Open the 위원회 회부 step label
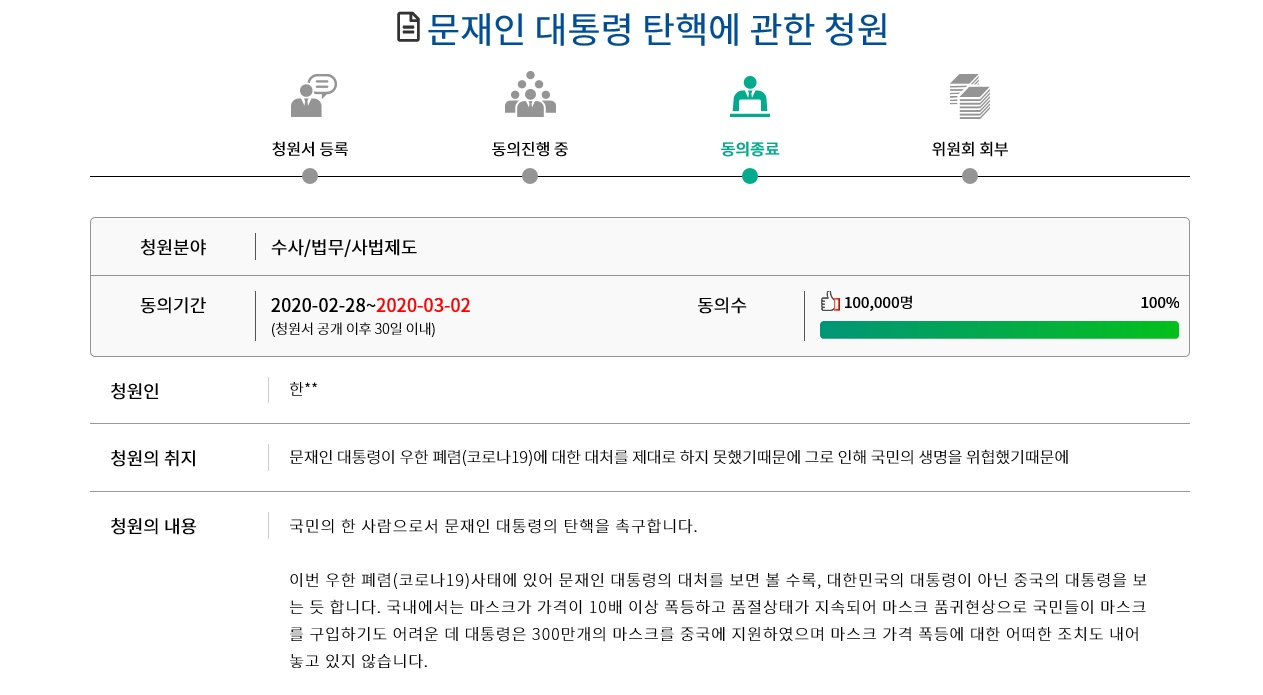 [970, 149]
